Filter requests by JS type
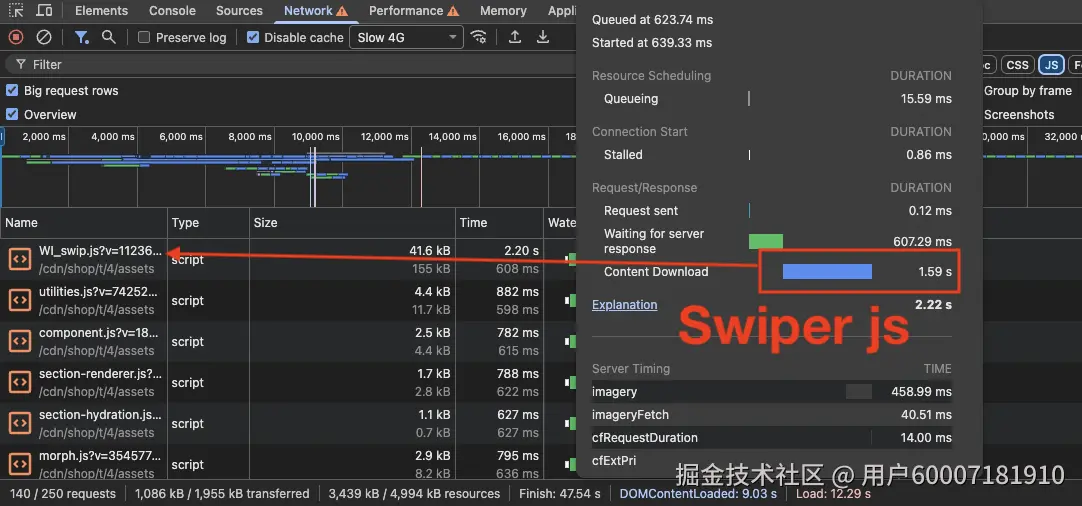1082x506 pixels. (x=1051, y=65)
